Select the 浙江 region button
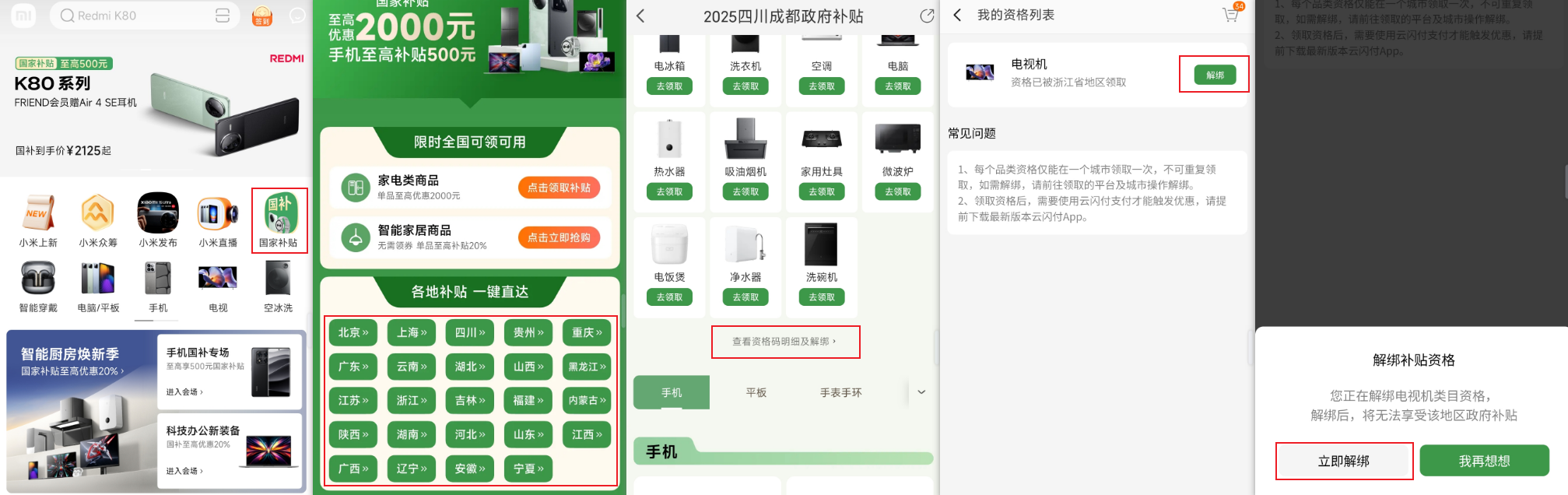Viewport: 1568px width, 495px height. coord(412,400)
